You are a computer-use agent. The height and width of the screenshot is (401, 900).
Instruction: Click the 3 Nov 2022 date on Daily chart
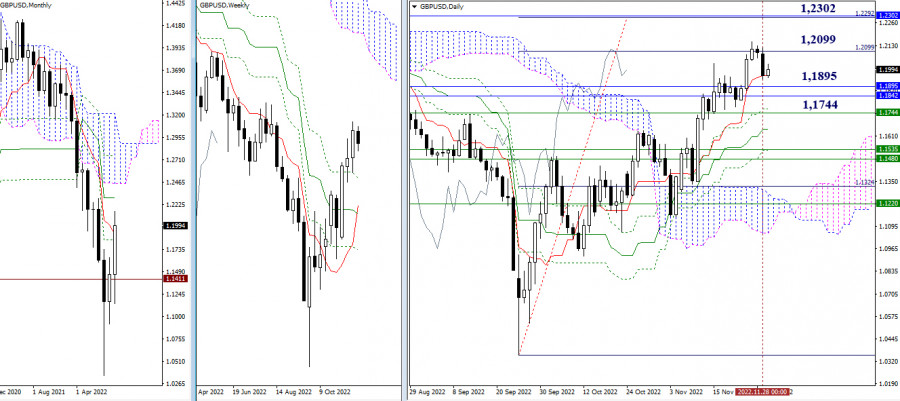tap(686, 393)
